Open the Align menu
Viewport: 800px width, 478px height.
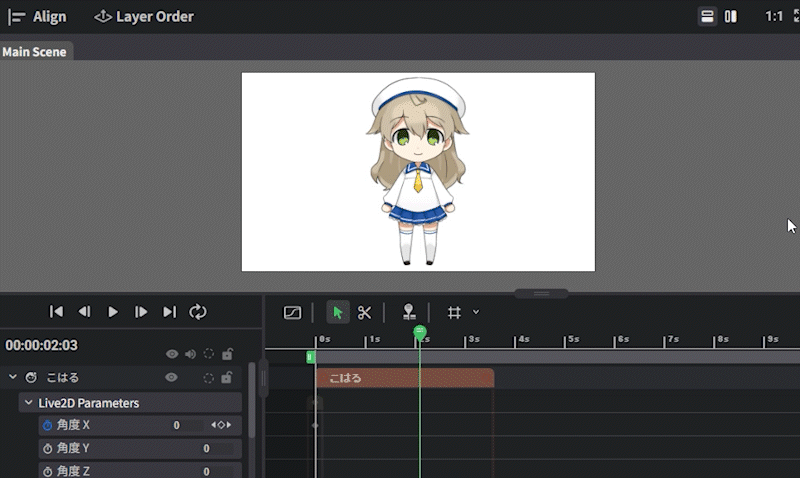(37, 17)
